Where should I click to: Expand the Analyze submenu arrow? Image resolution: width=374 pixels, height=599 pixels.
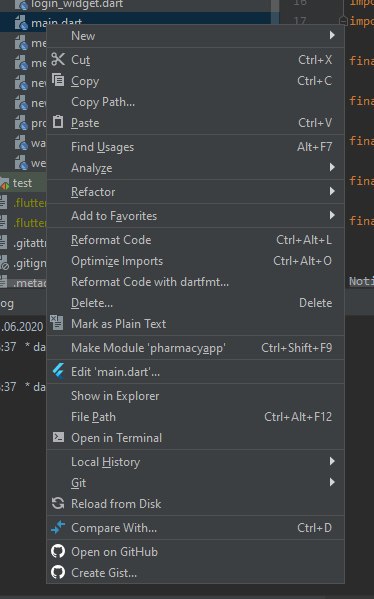tap(332, 167)
